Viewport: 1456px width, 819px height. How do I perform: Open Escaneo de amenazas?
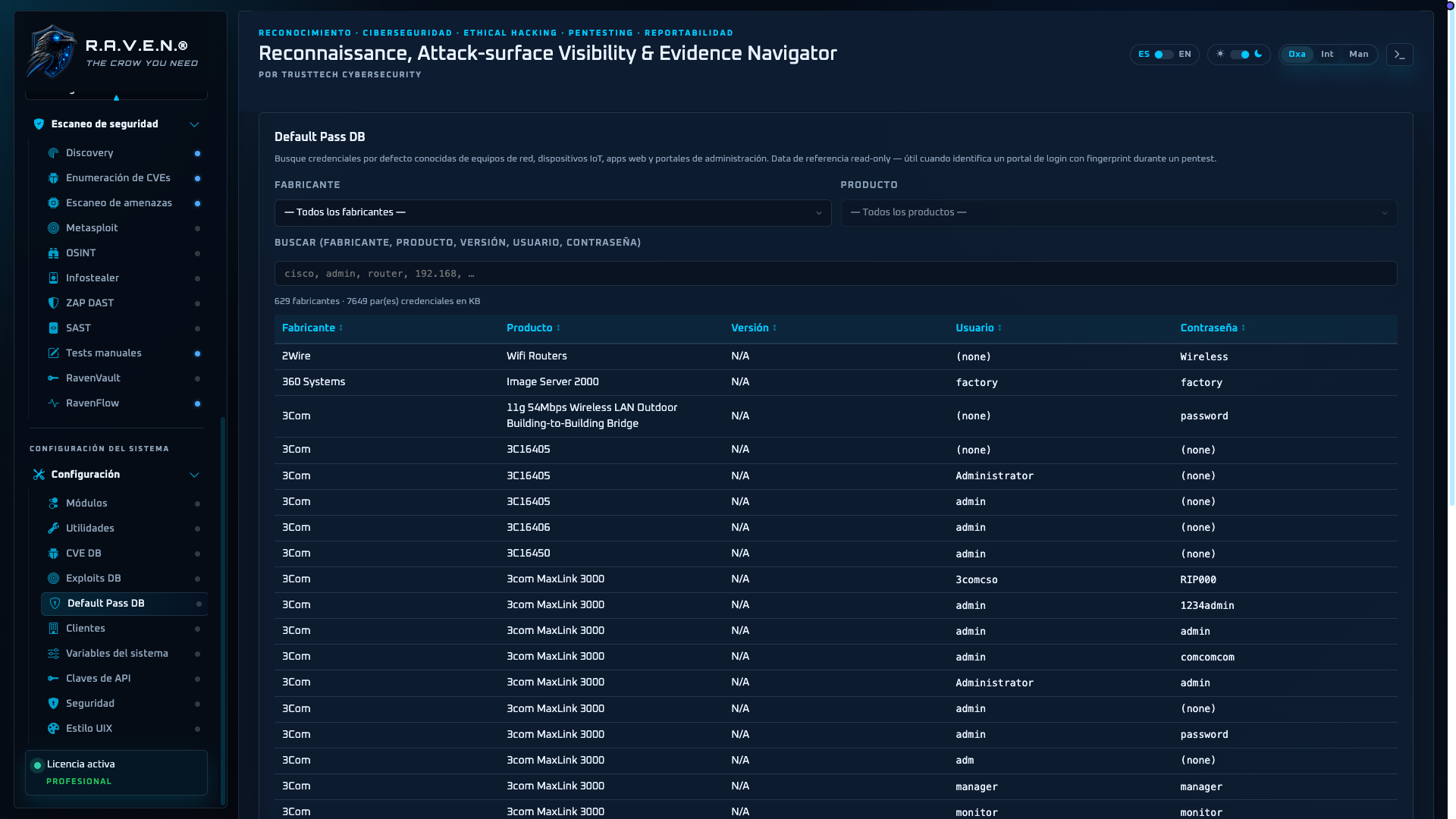[124, 203]
